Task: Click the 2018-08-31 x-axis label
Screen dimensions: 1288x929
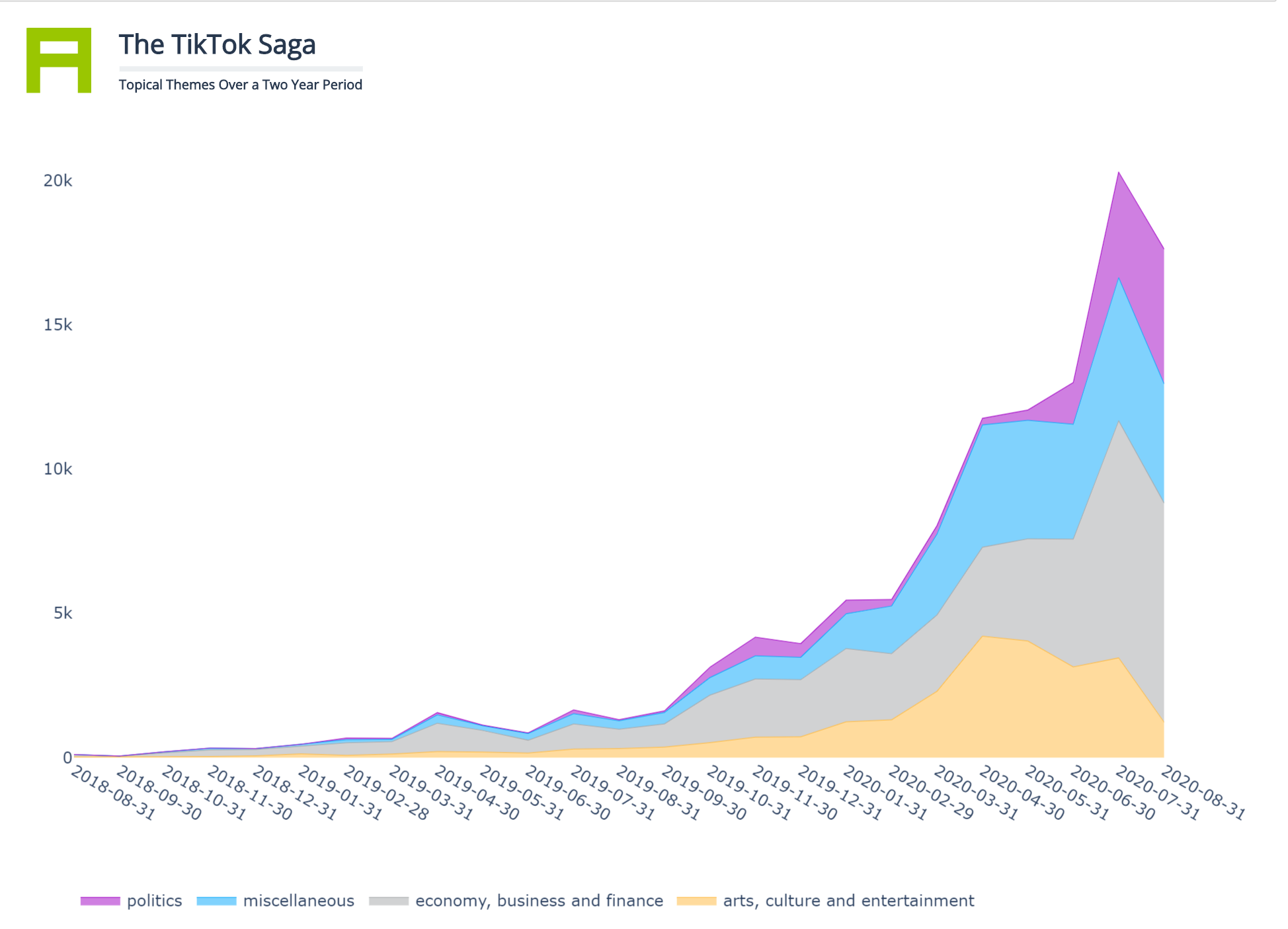Action: [x=112, y=793]
